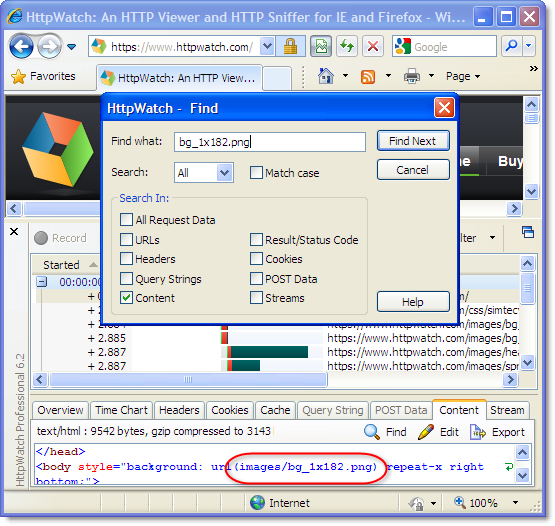Image resolution: width=555 pixels, height=526 pixels.
Task: Collapse the 00:00:00 request group
Action: 42,282
